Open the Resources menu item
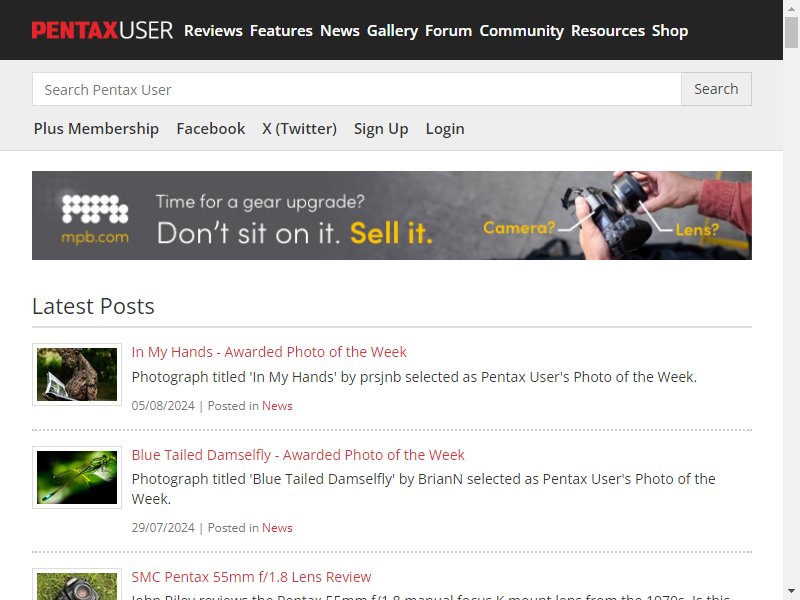The image size is (800, 600). pos(608,31)
